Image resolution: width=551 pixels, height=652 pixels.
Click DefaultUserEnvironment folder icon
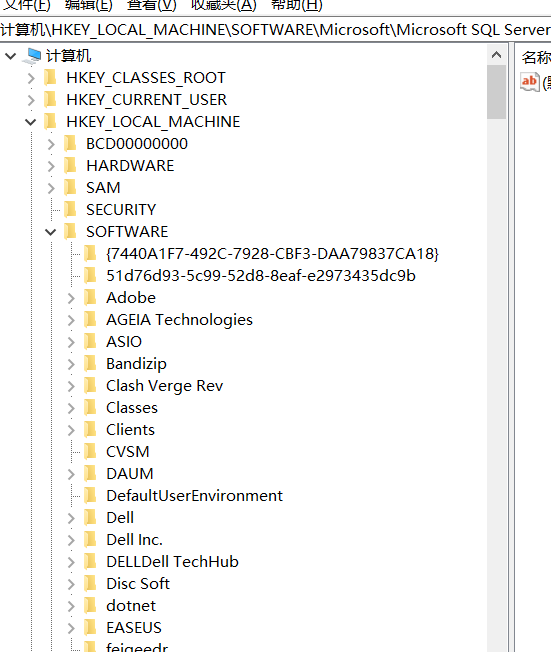coord(90,496)
